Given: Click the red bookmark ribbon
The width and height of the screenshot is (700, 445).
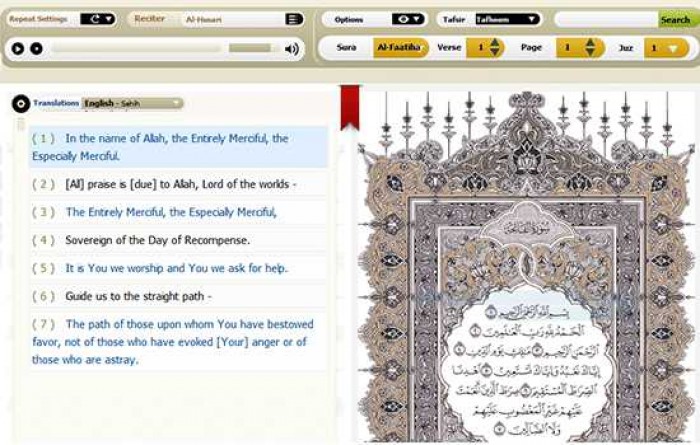Looking at the screenshot, I should 350,107.
